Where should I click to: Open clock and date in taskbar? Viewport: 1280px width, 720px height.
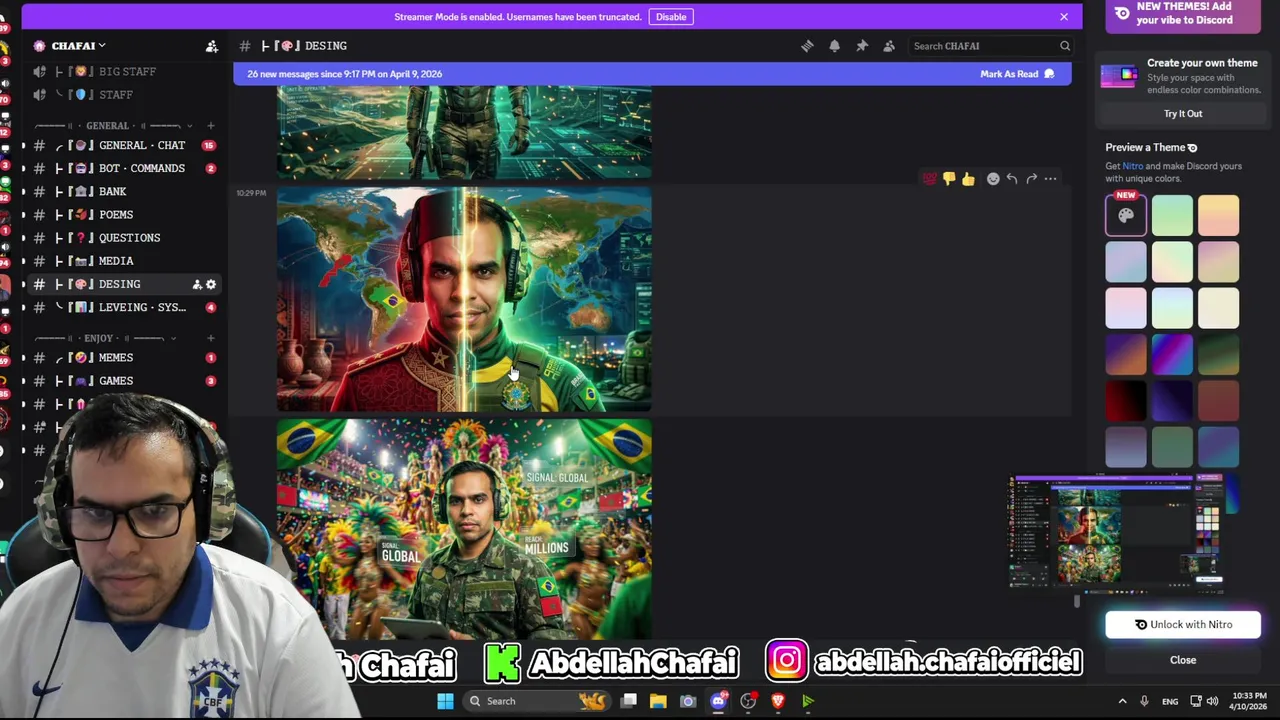pos(1248,701)
